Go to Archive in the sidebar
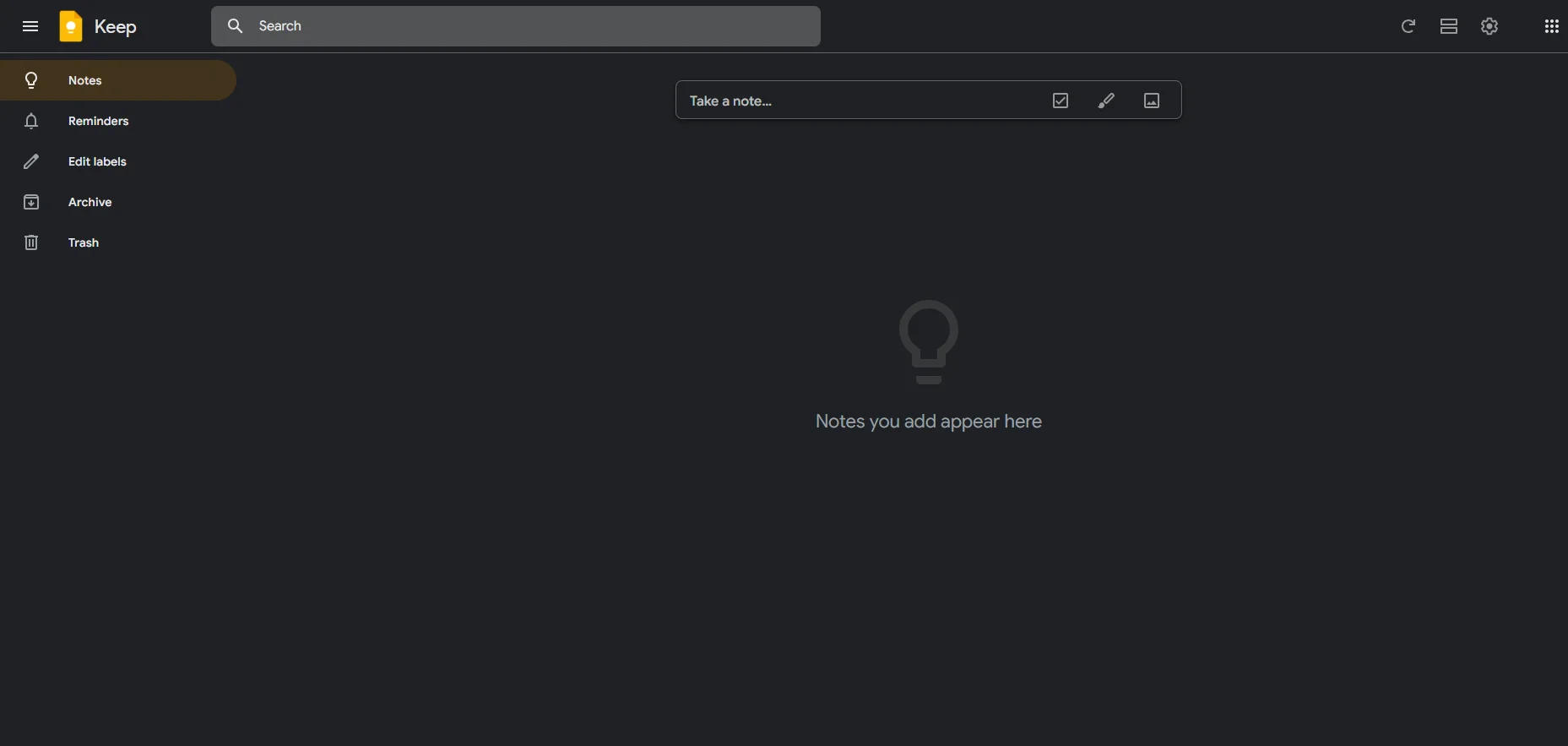The height and width of the screenshot is (746, 1568). [x=118, y=202]
